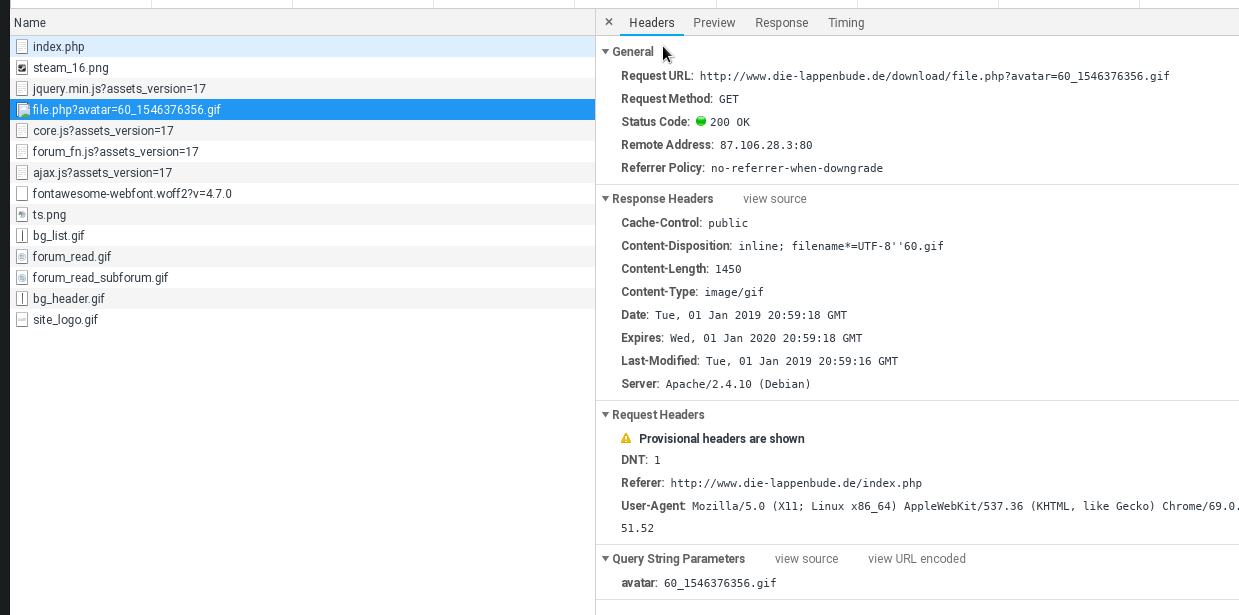Viewport: 1239px width, 615px height.
Task: Click the forum_read.gif file icon
Action: [x=22, y=257]
